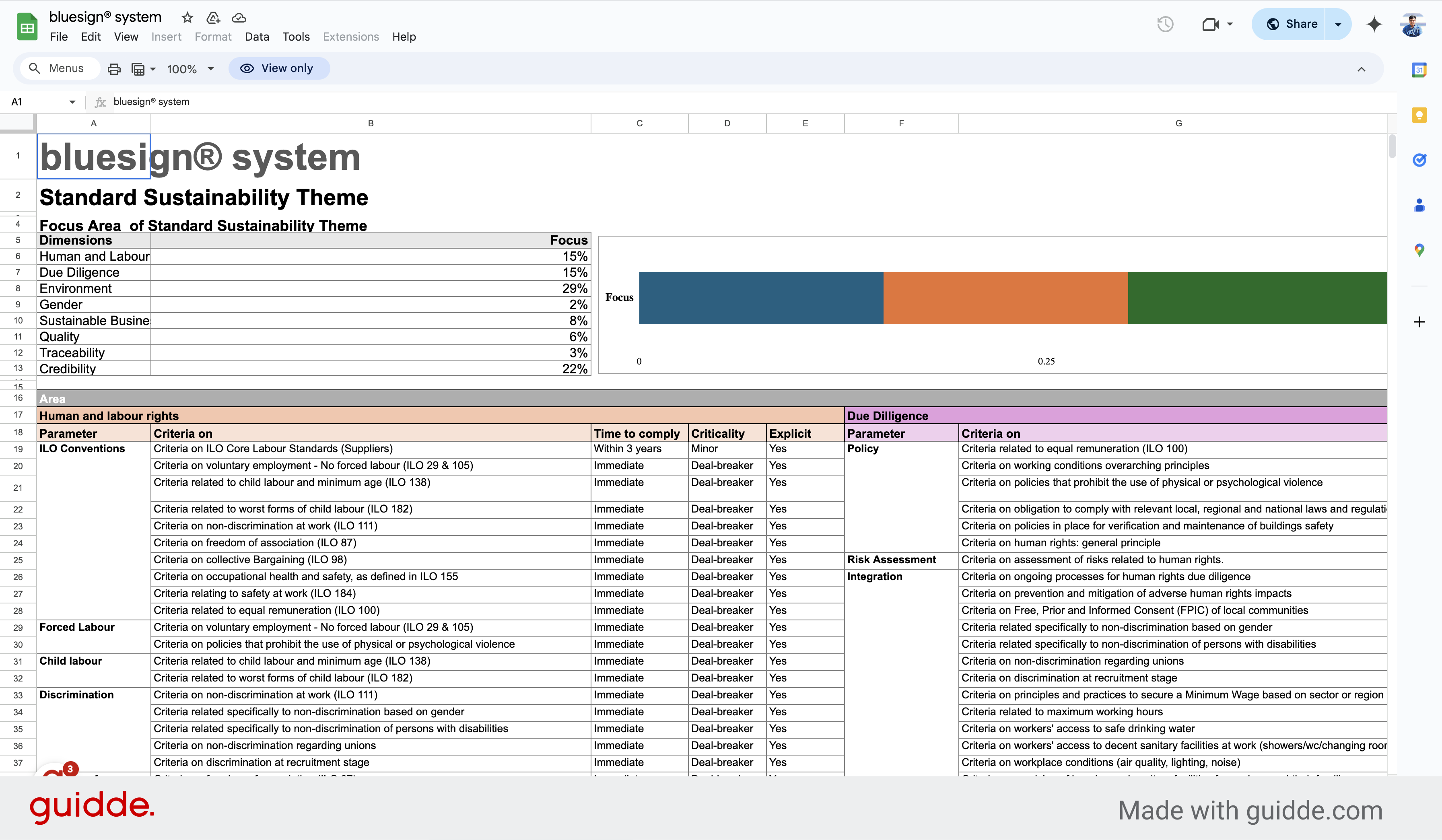Click the move-to-Drive folder icon
Image resolution: width=1442 pixels, height=840 pixels.
pos(213,18)
